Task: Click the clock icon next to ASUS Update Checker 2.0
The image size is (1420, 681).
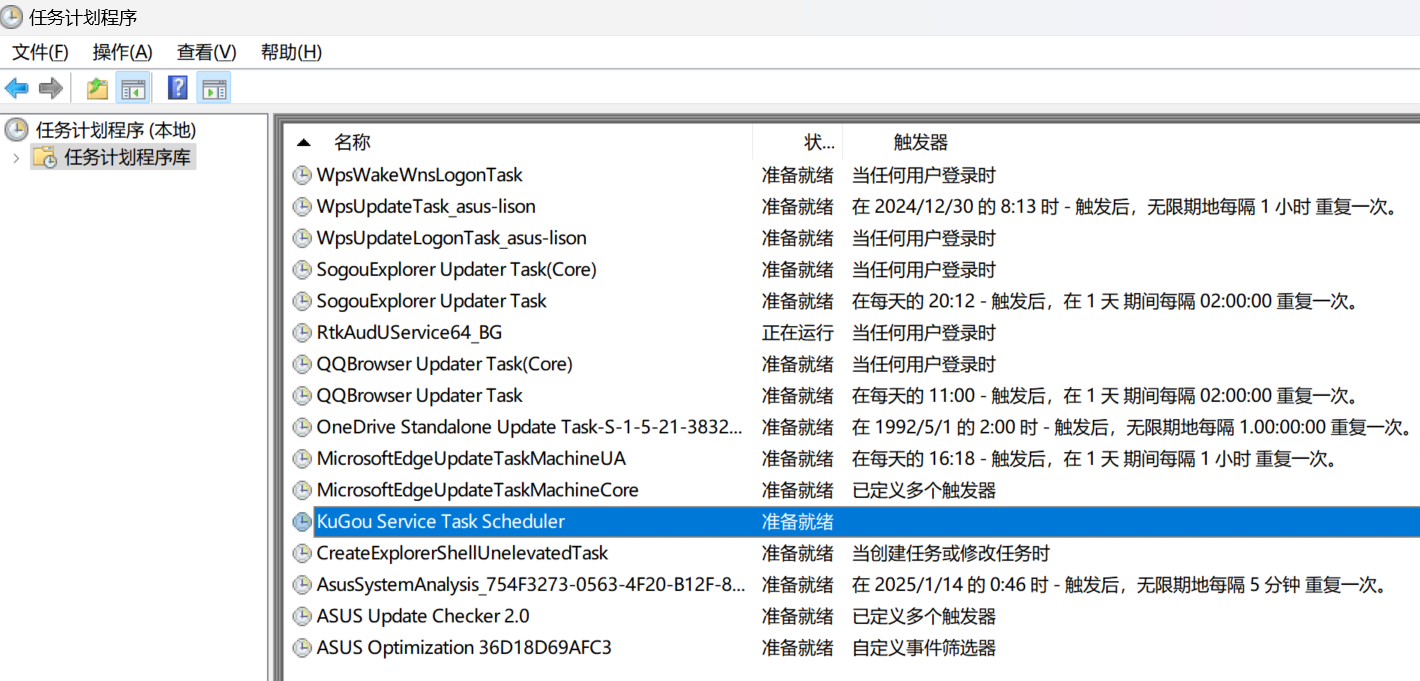Action: (x=302, y=616)
